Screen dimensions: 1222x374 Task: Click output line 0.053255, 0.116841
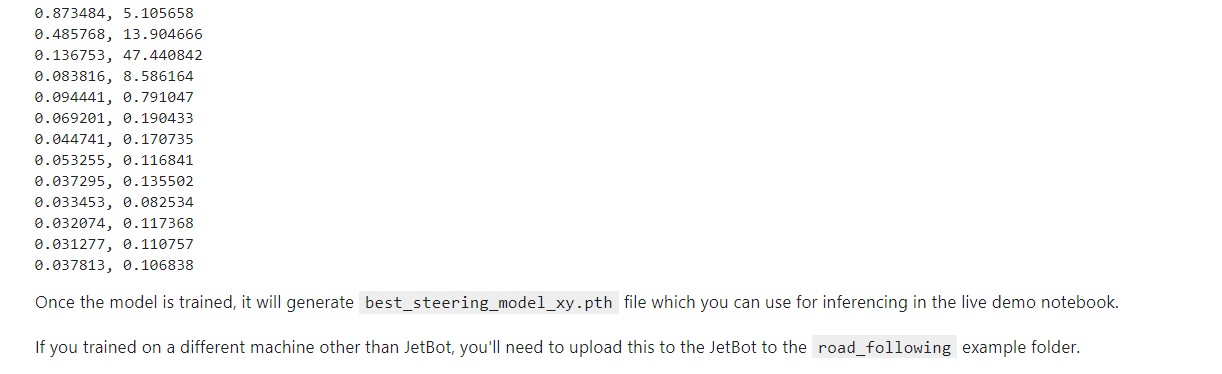click(x=114, y=161)
